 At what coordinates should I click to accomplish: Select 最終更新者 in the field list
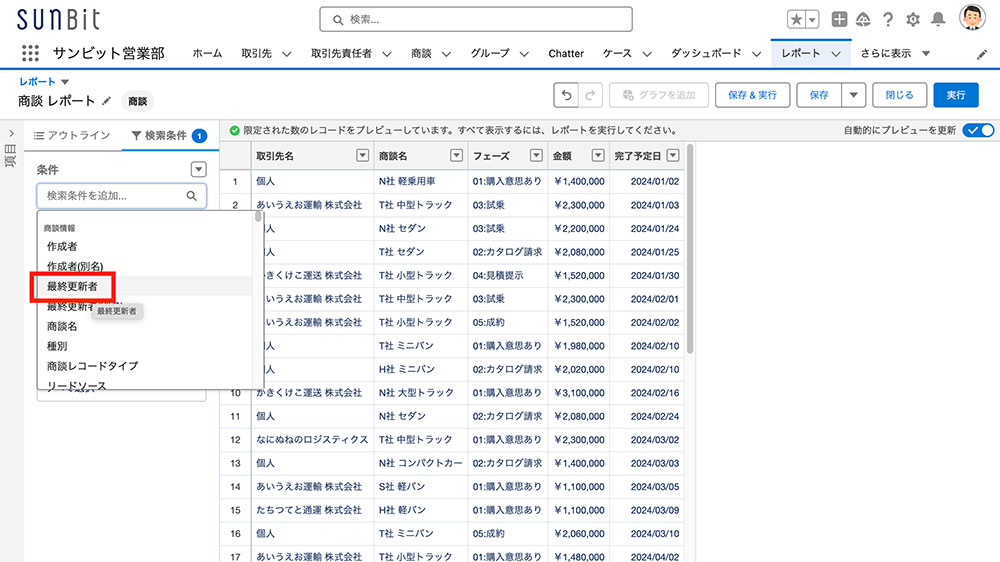(72, 286)
